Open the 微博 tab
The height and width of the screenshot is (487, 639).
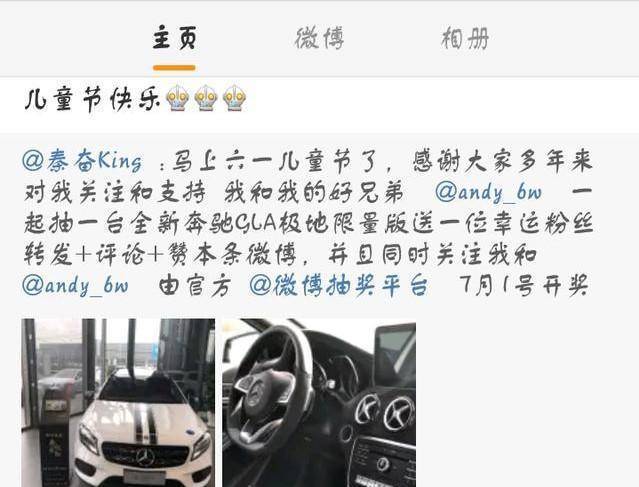pos(320,38)
